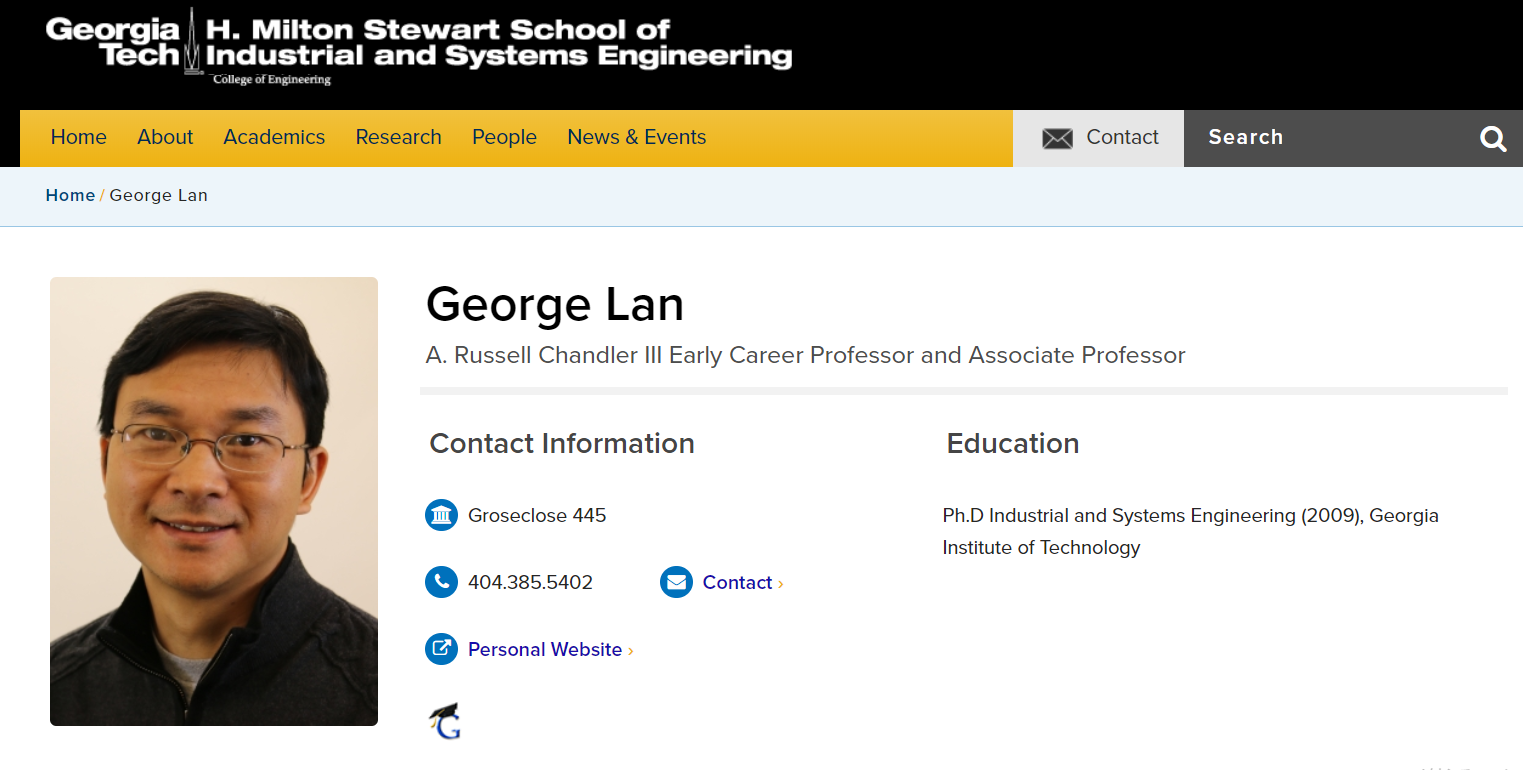
Task: Click the external link icon beside Personal Website
Action: click(441, 649)
